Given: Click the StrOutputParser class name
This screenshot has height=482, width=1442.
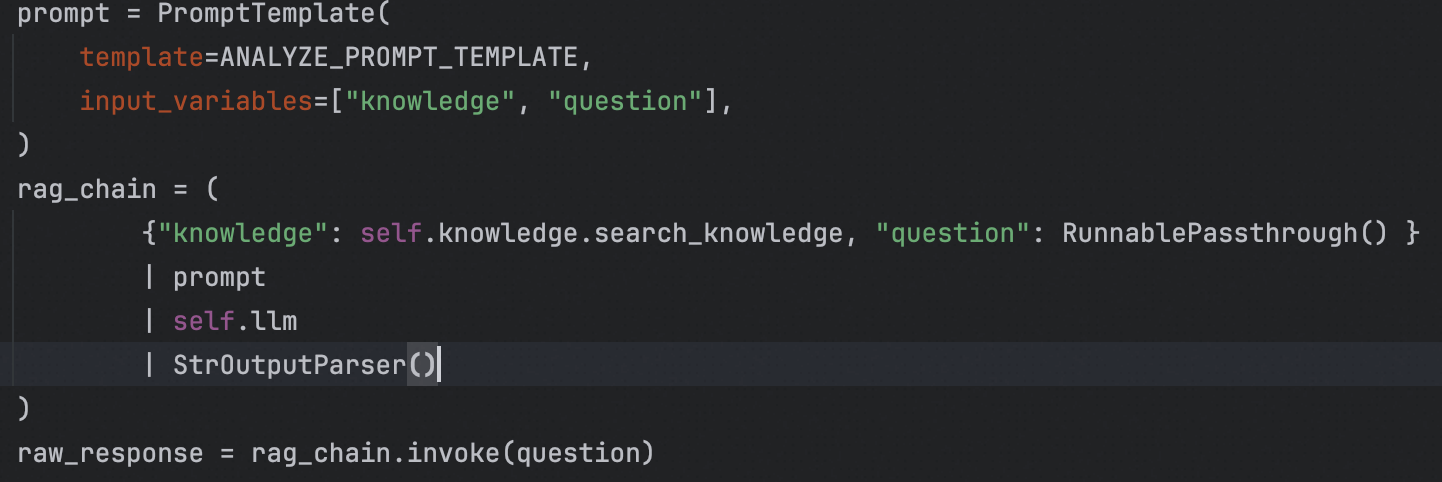Looking at the screenshot, I should pyautogui.click(x=290, y=365).
